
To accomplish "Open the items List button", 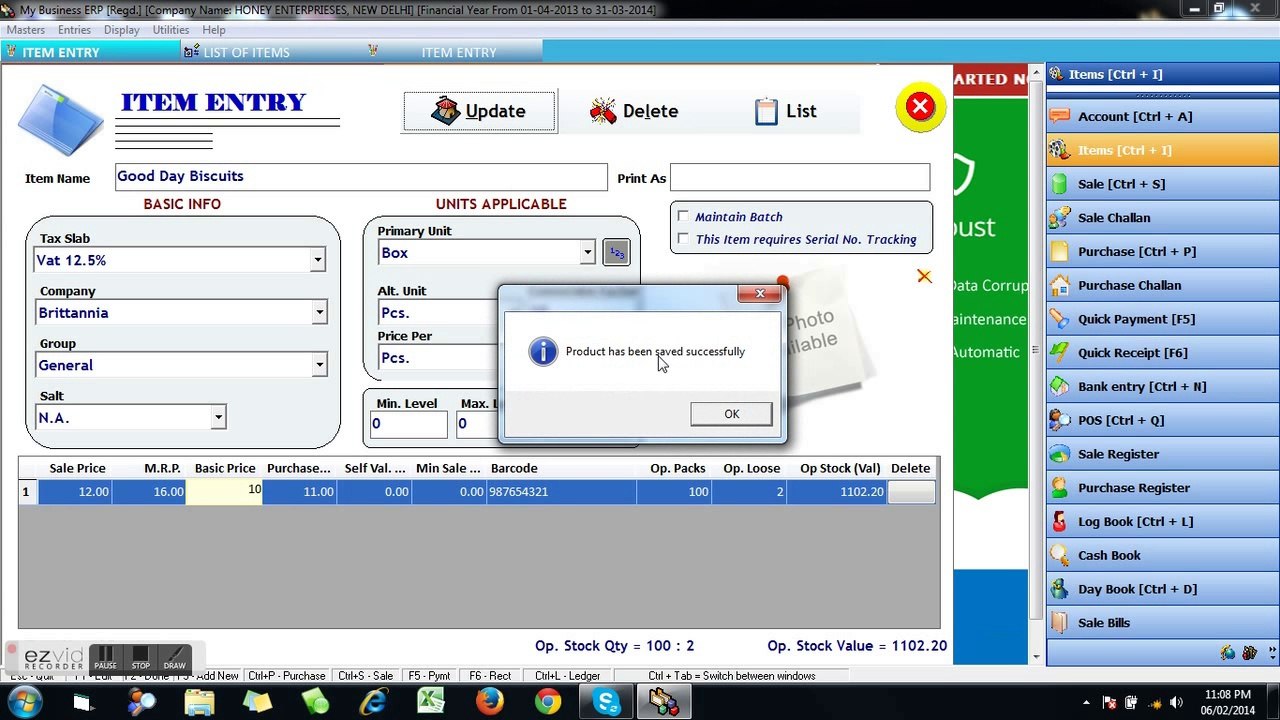I will [x=785, y=111].
